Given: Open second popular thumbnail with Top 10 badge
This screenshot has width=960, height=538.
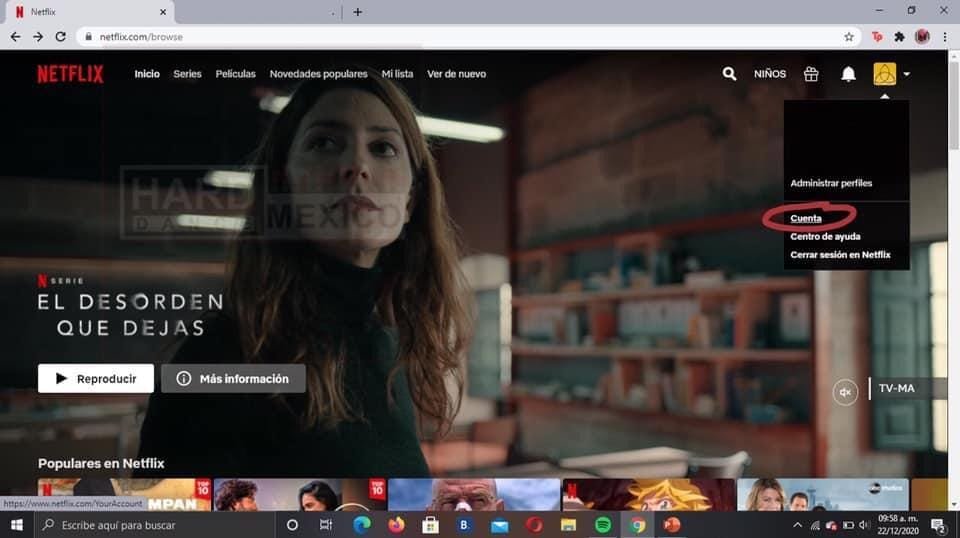Looking at the screenshot, I should click(300, 495).
